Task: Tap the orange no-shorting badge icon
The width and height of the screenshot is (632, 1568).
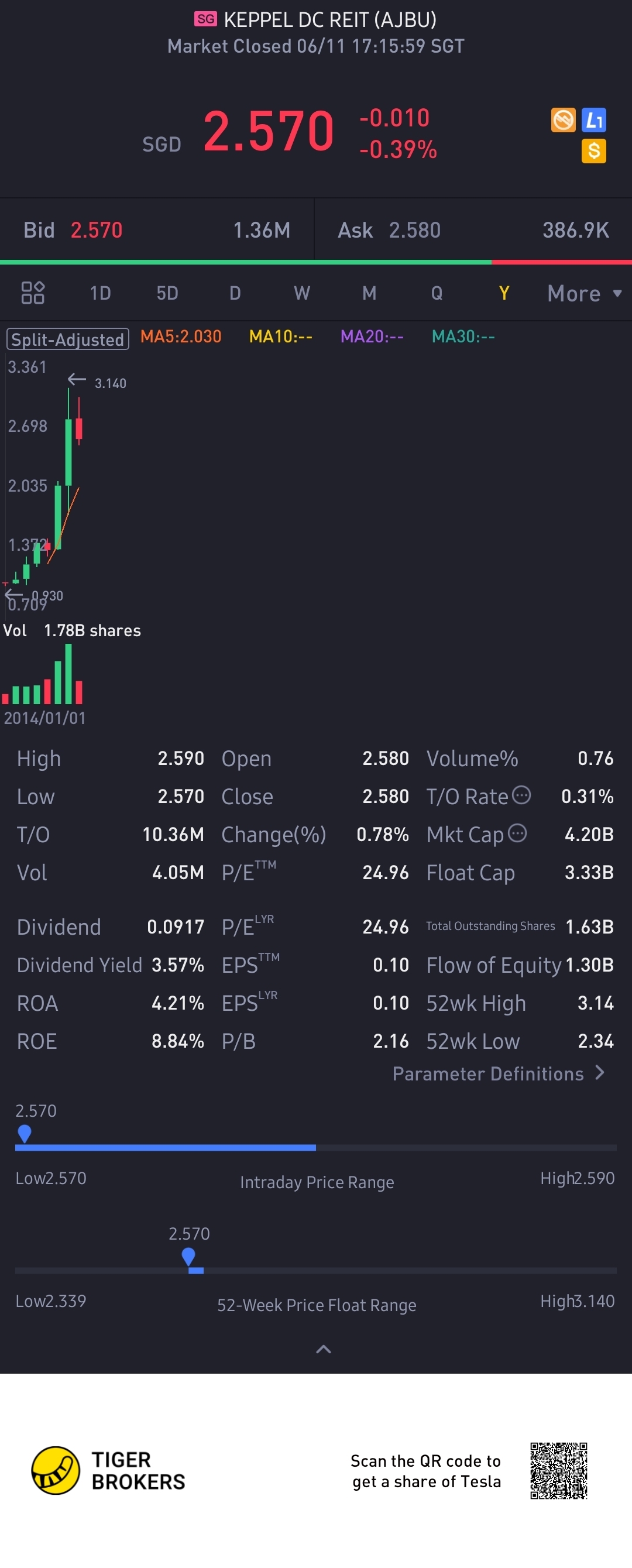Action: tap(563, 120)
